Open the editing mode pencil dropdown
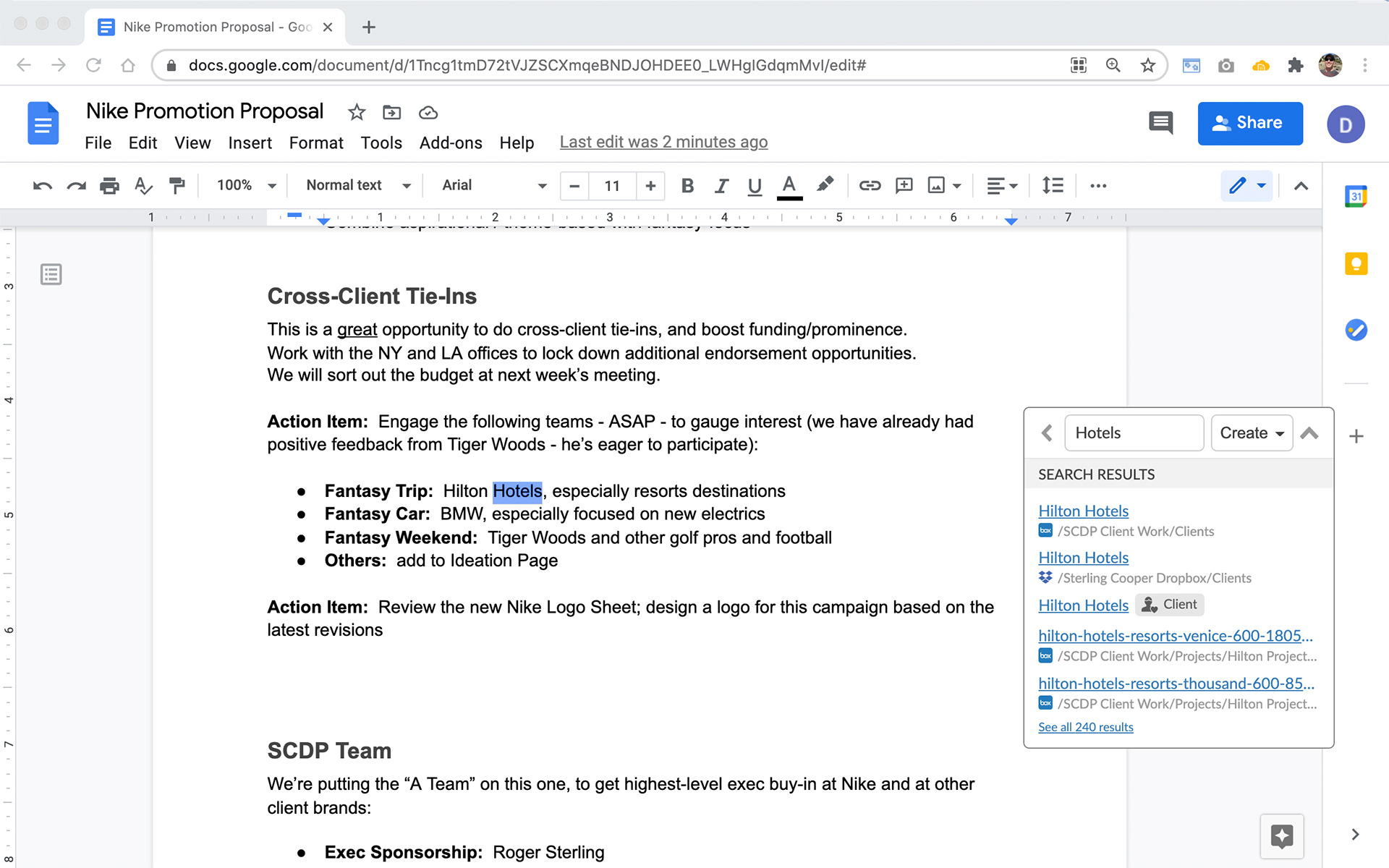 1246,186
